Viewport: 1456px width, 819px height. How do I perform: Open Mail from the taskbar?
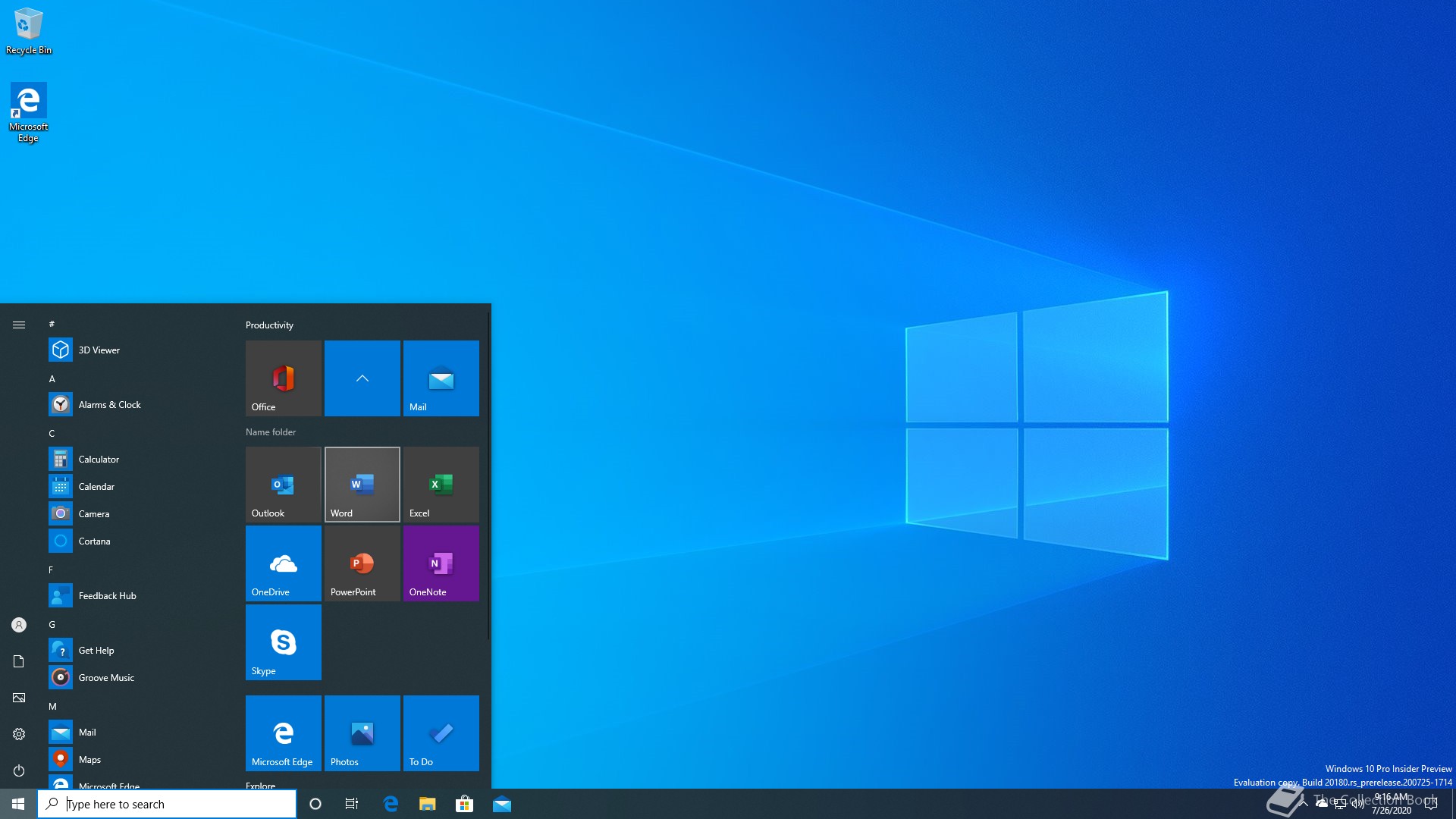[x=501, y=804]
